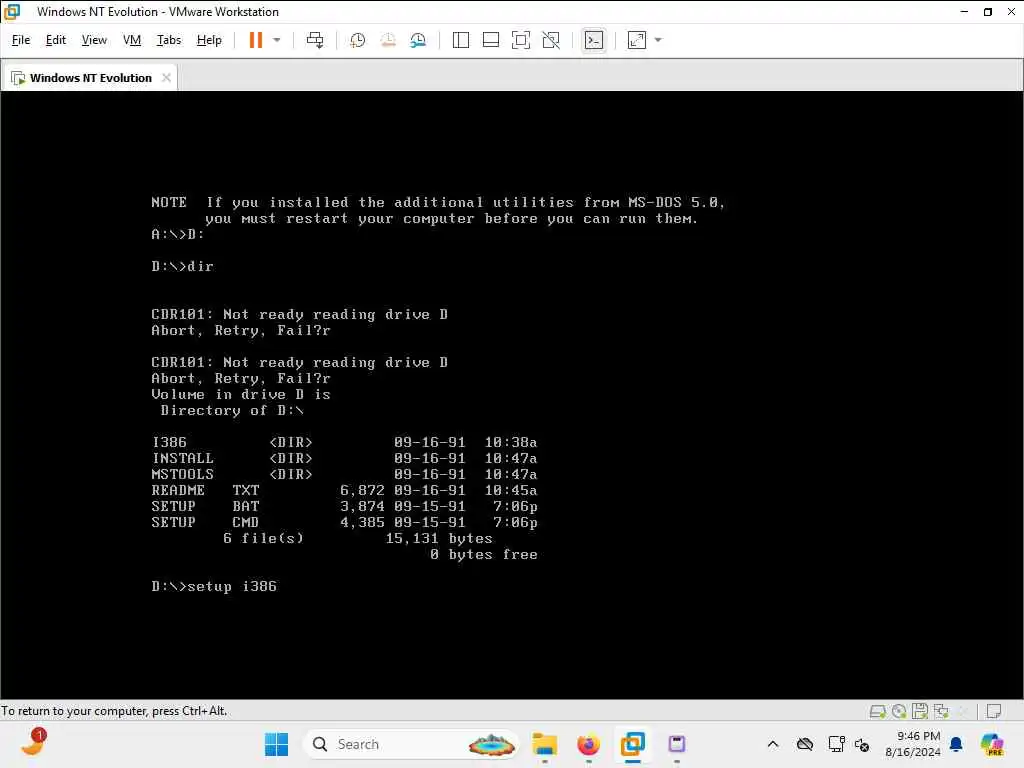Toggle the console view button

point(593,40)
